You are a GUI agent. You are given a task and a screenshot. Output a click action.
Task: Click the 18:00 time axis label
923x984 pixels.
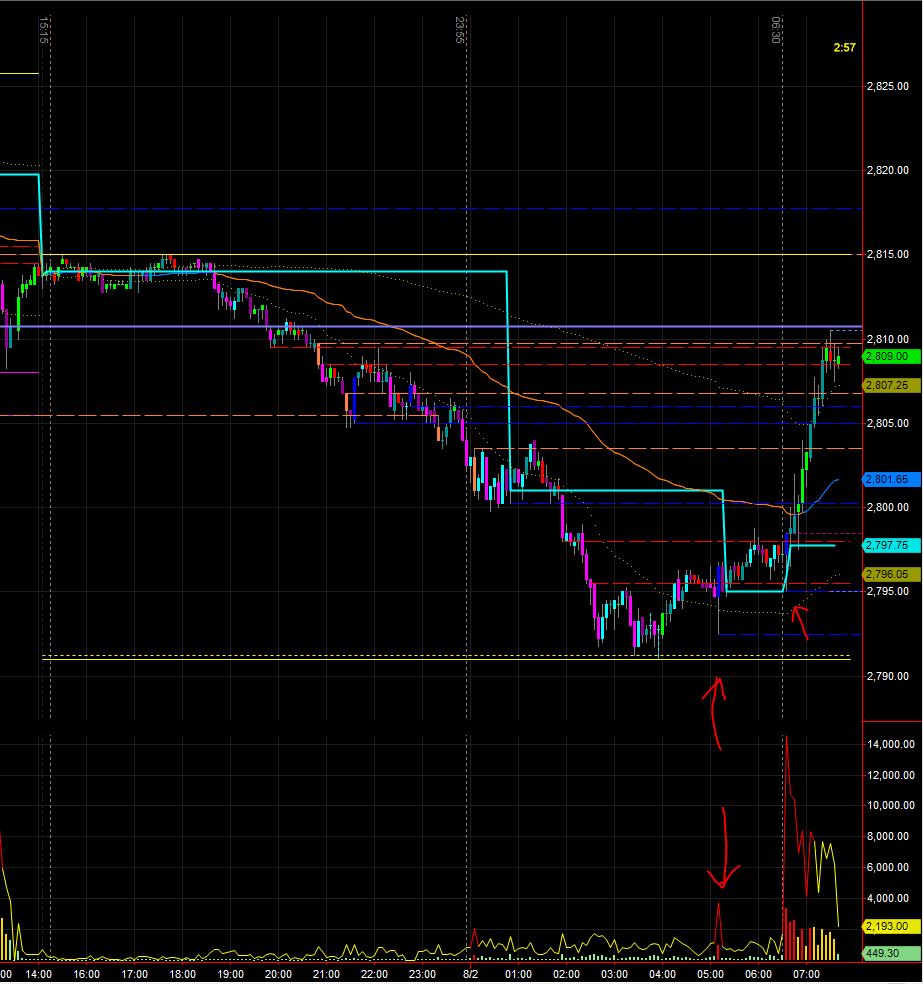tap(183, 975)
